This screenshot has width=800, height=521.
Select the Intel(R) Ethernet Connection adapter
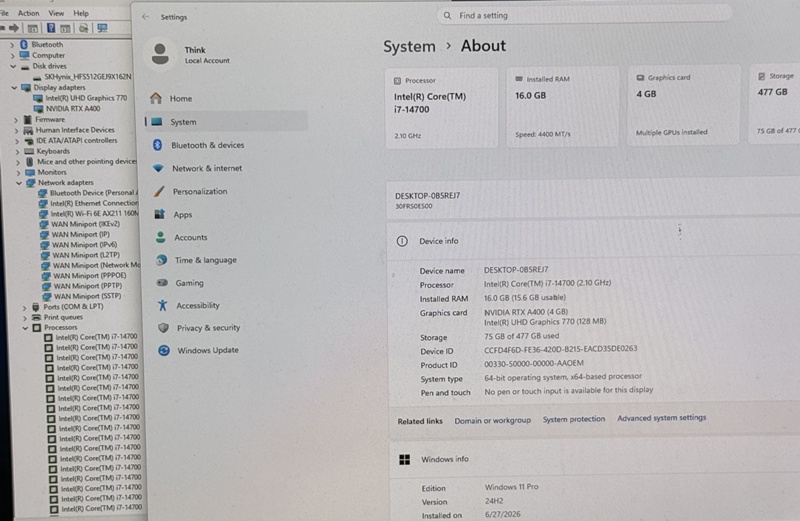click(x=94, y=203)
